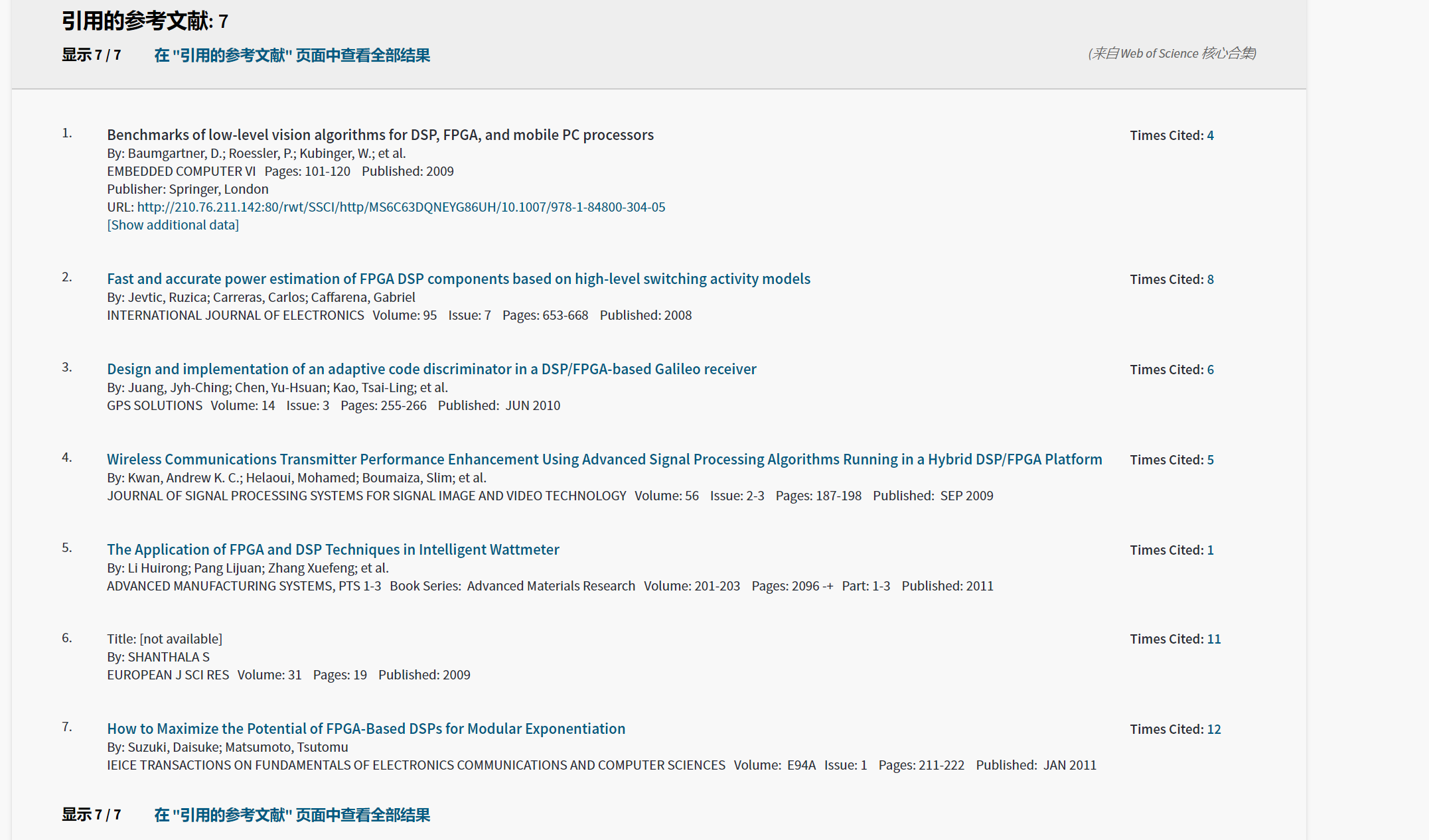Click Times Cited count 11 for reference 6
The height and width of the screenshot is (840, 1429).
pyautogui.click(x=1213, y=639)
